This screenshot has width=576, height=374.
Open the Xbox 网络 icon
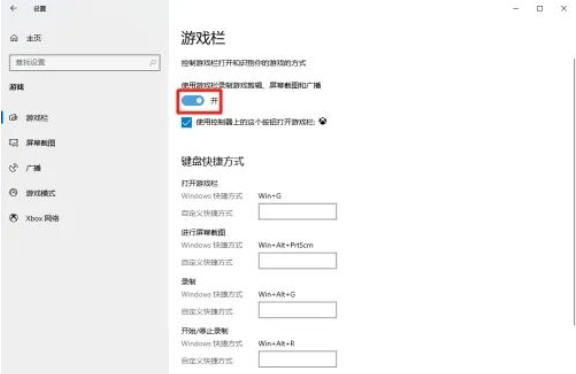(13, 218)
